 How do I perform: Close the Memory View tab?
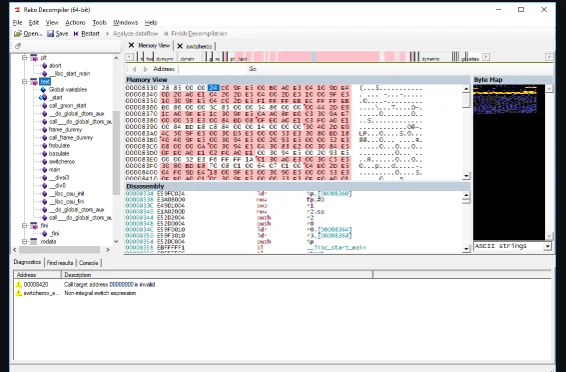(x=131, y=45)
